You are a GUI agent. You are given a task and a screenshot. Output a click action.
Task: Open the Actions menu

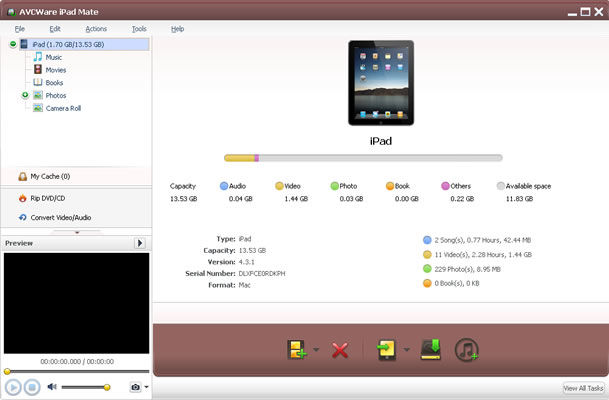coord(96,29)
